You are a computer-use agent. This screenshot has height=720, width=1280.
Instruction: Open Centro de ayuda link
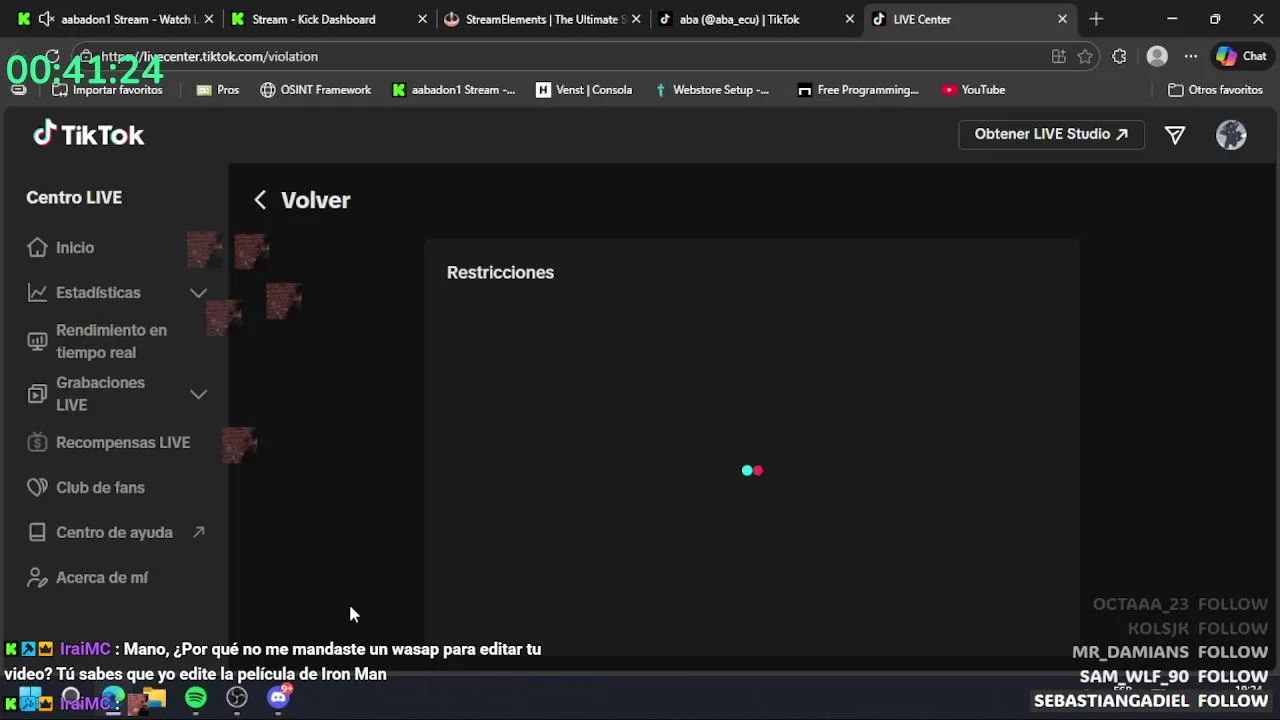pyautogui.click(x=115, y=533)
